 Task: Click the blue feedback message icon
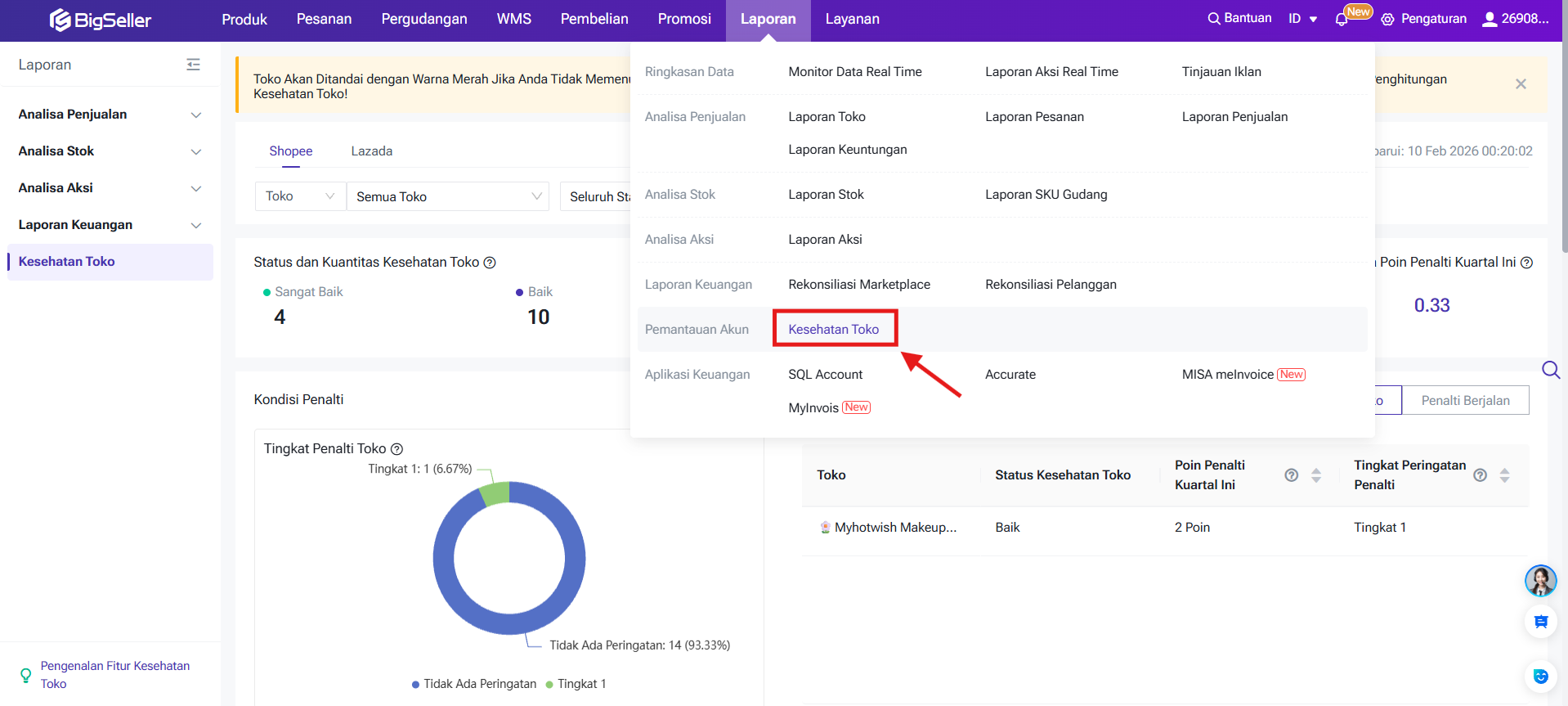coord(1540,622)
